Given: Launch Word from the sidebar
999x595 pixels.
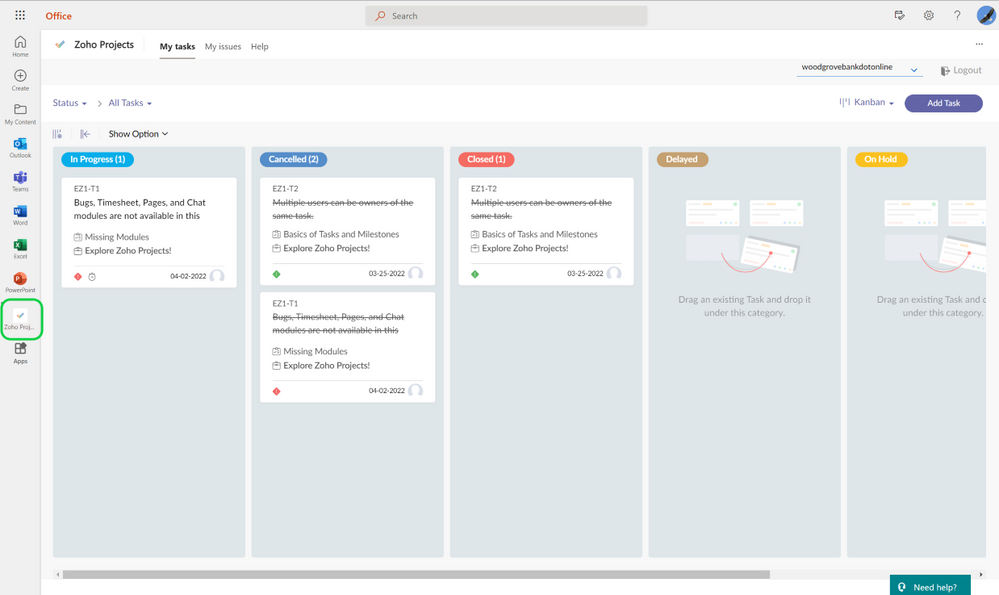Looking at the screenshot, I should [20, 215].
